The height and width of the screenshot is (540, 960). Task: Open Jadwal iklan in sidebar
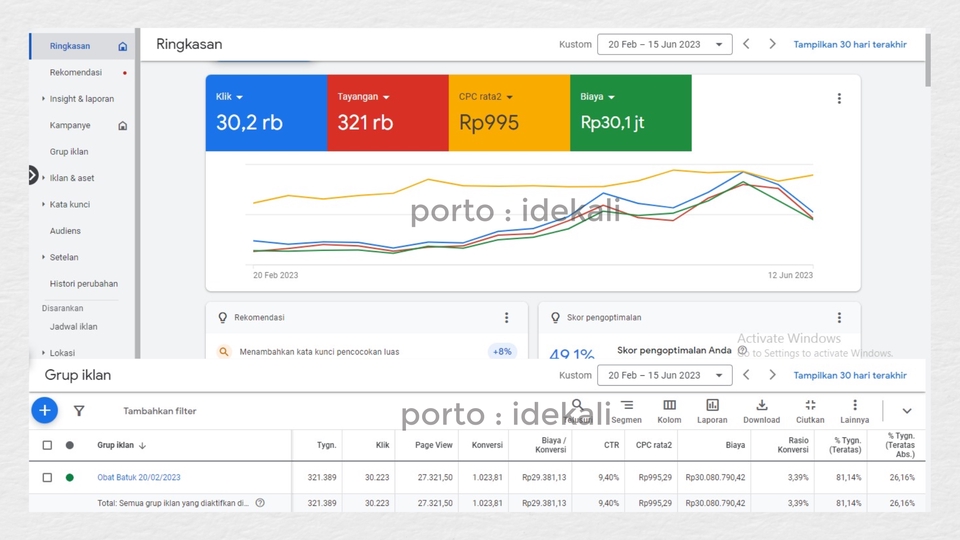73,327
